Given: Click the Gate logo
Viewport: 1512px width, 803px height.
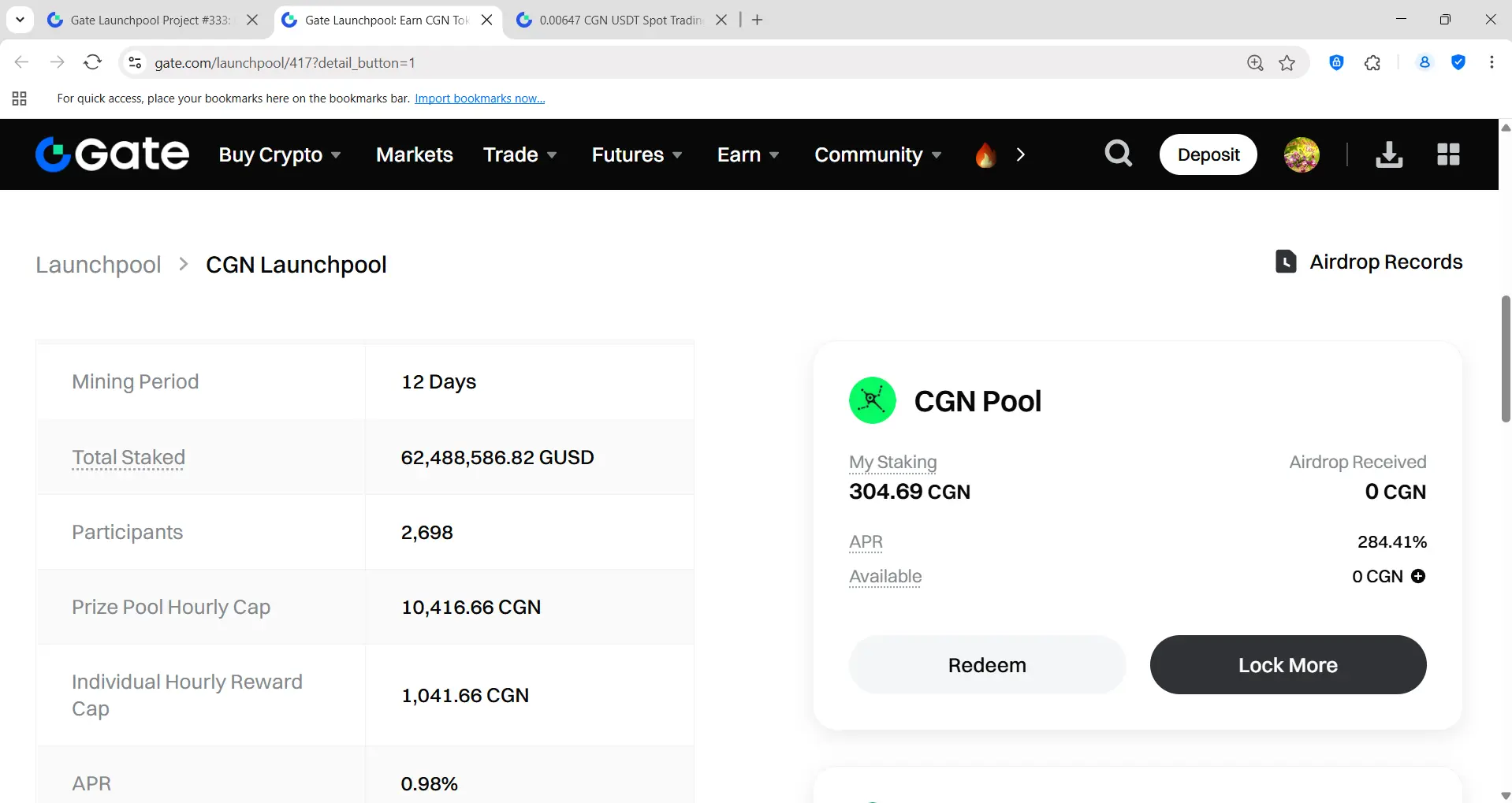Looking at the screenshot, I should click(x=112, y=154).
